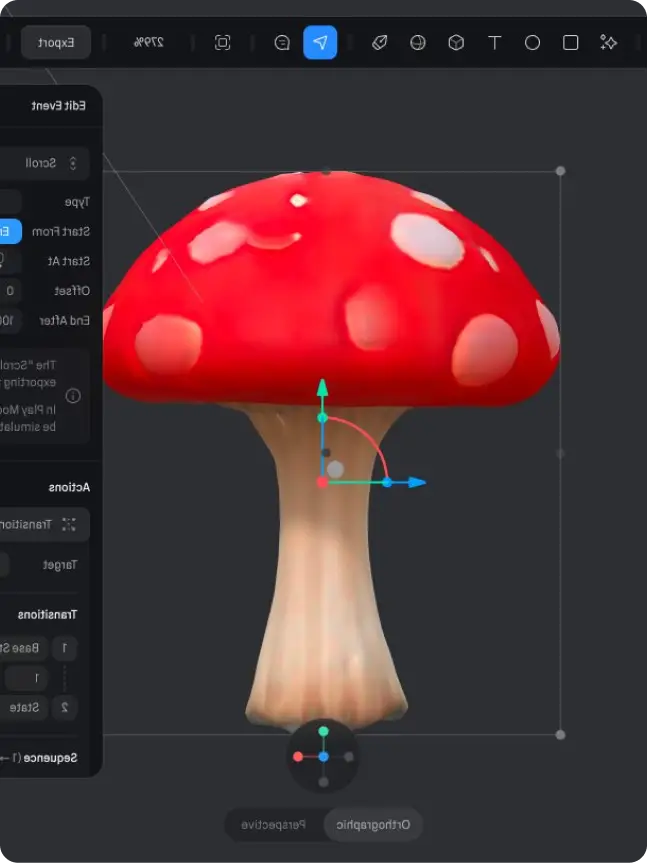This screenshot has height=863, width=648.
Task: Select the 3D cube shape tool
Action: coord(456,43)
